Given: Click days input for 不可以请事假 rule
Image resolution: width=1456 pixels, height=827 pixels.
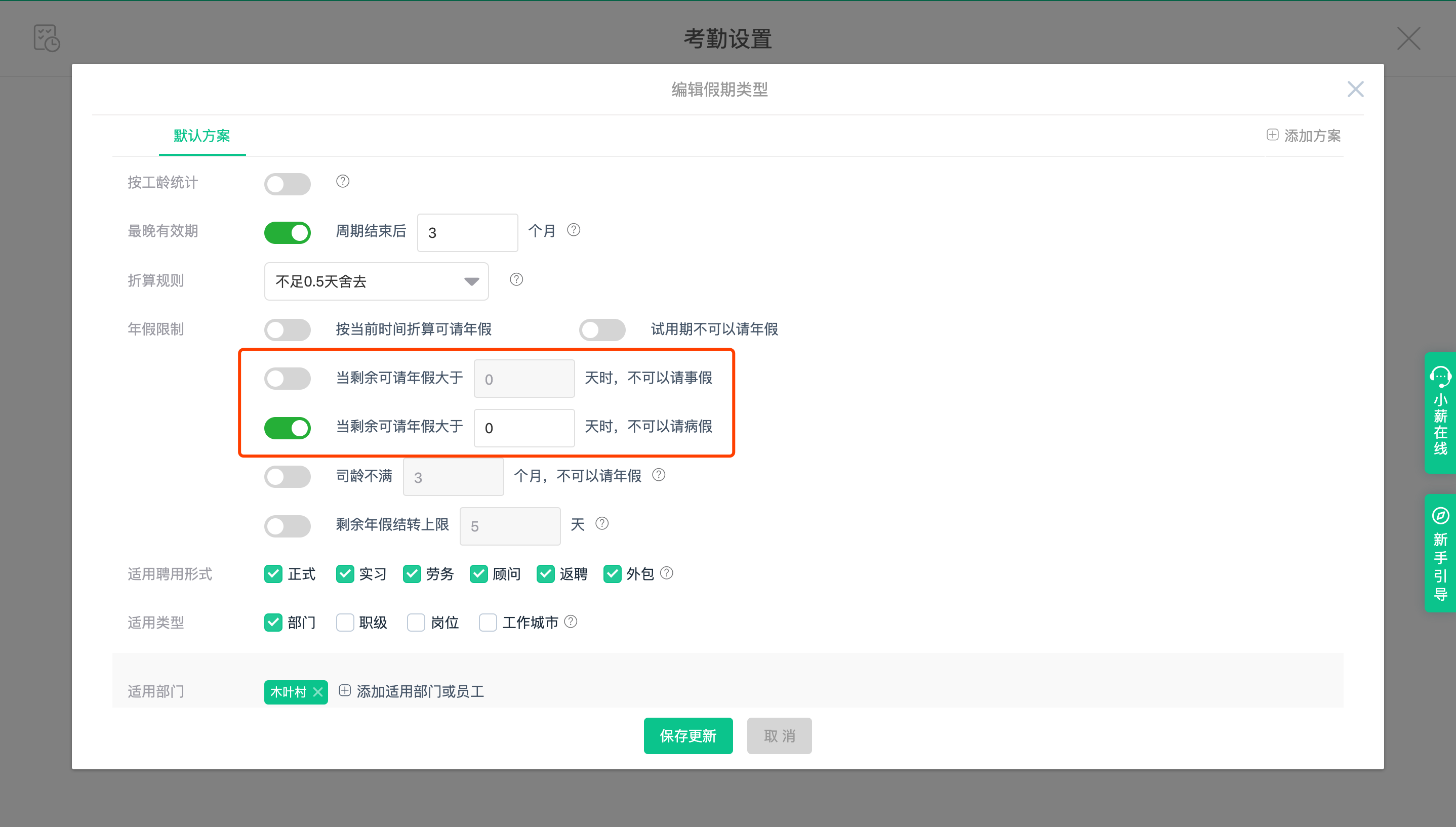Looking at the screenshot, I should click(x=524, y=379).
